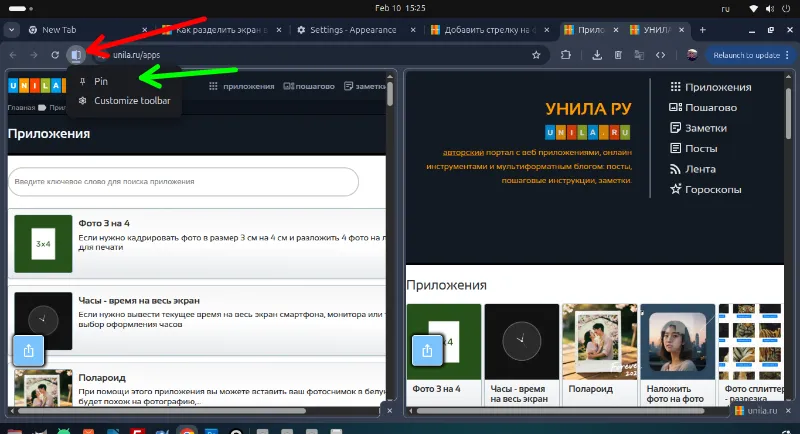This screenshot has width=800, height=434.
Task: Click the split view toolbar icon
Action: (76, 55)
